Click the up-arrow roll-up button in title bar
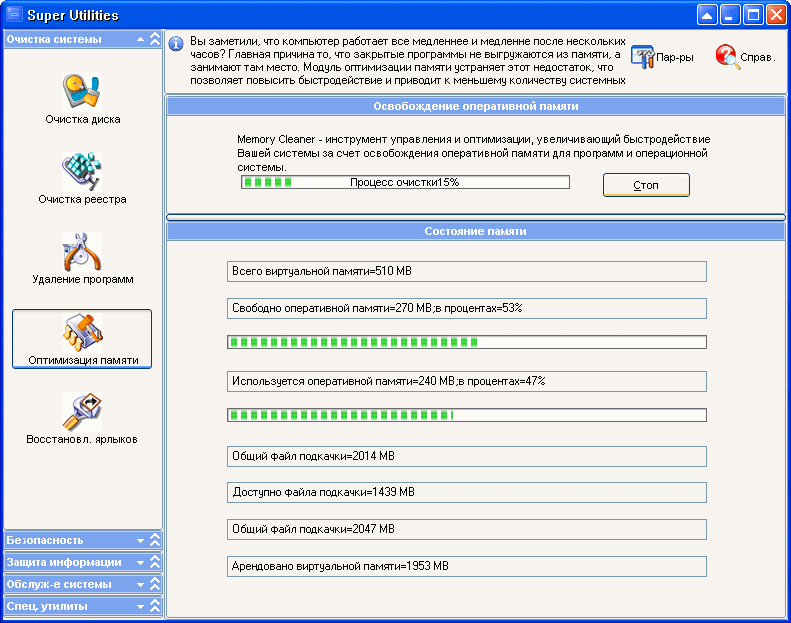Screen dimensions: 791x623 click(x=707, y=15)
